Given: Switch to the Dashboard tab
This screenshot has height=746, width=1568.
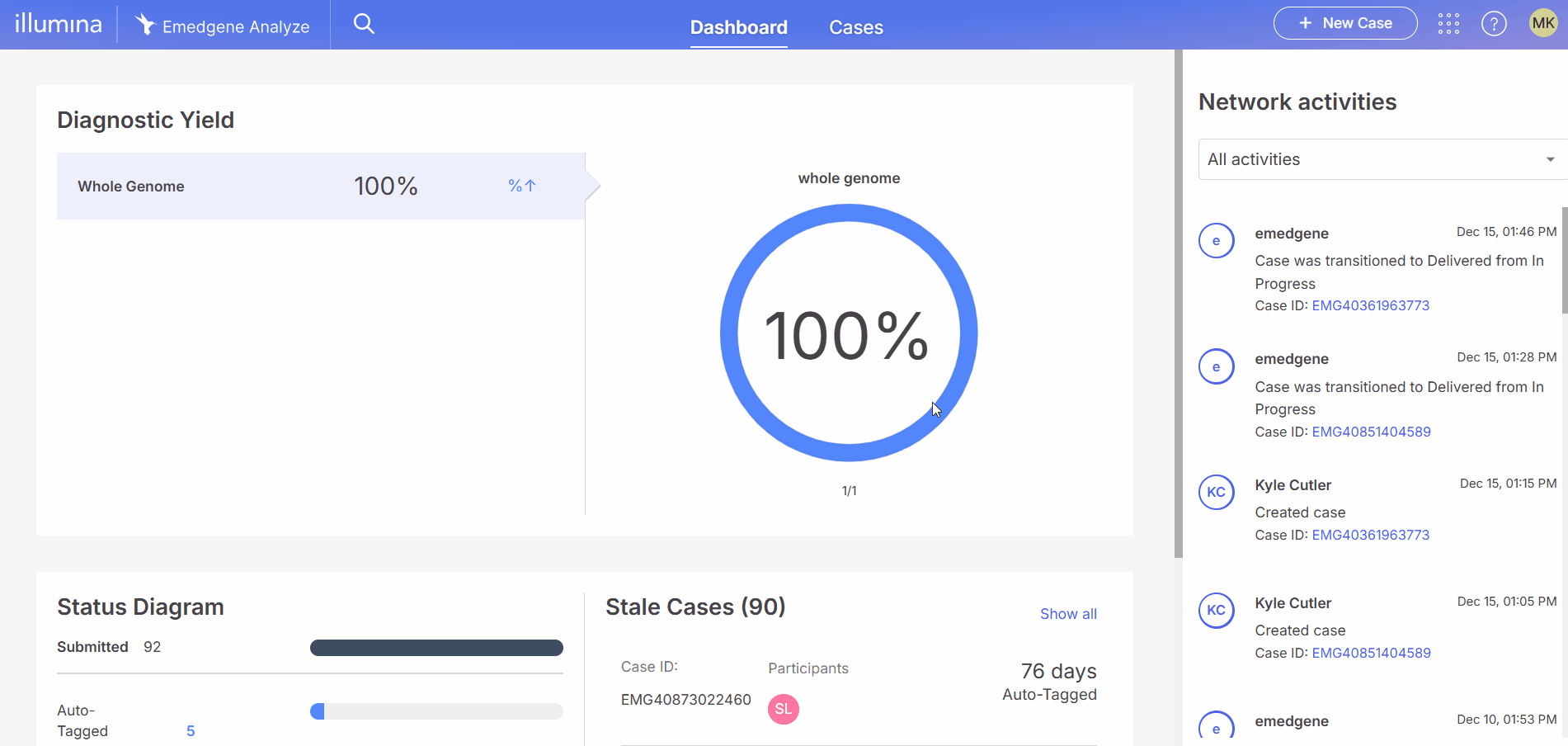Looking at the screenshot, I should pos(738,27).
